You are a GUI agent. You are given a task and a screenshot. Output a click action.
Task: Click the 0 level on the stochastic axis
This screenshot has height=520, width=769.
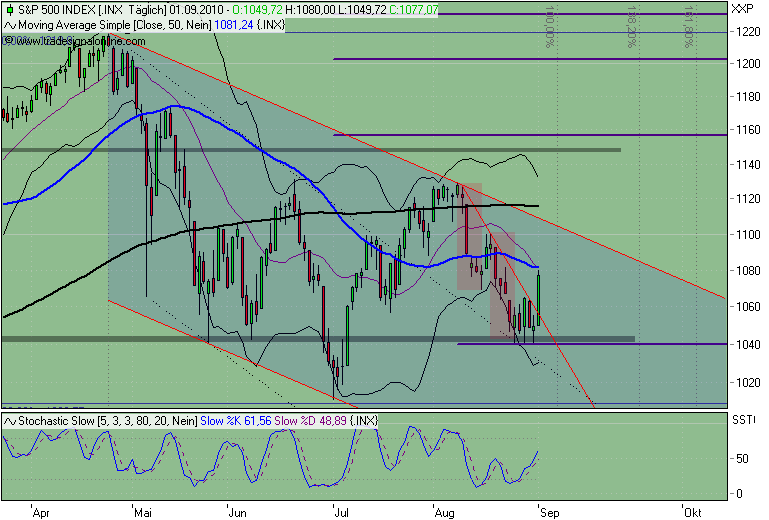740,494
